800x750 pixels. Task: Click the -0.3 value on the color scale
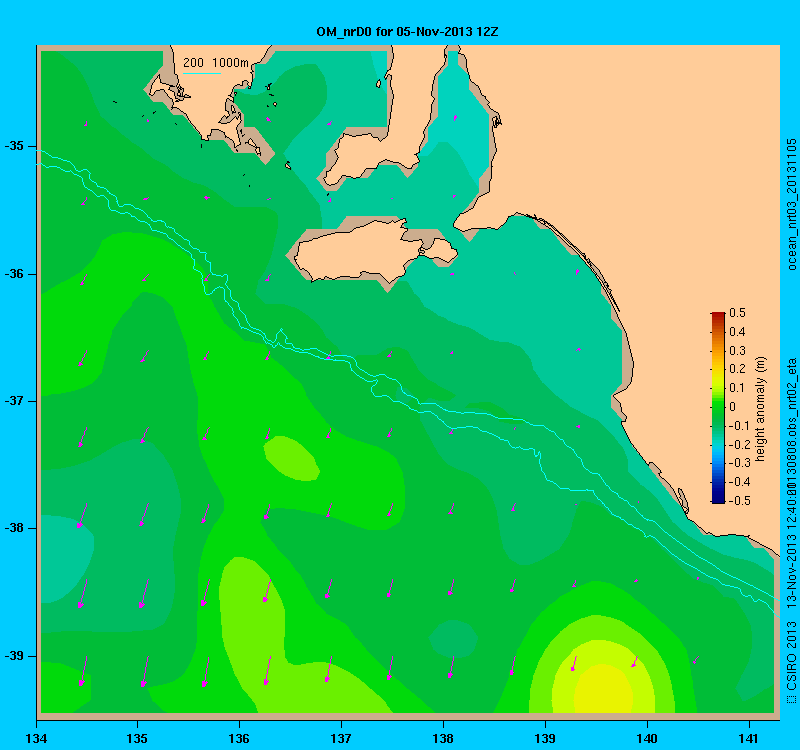pos(738,463)
